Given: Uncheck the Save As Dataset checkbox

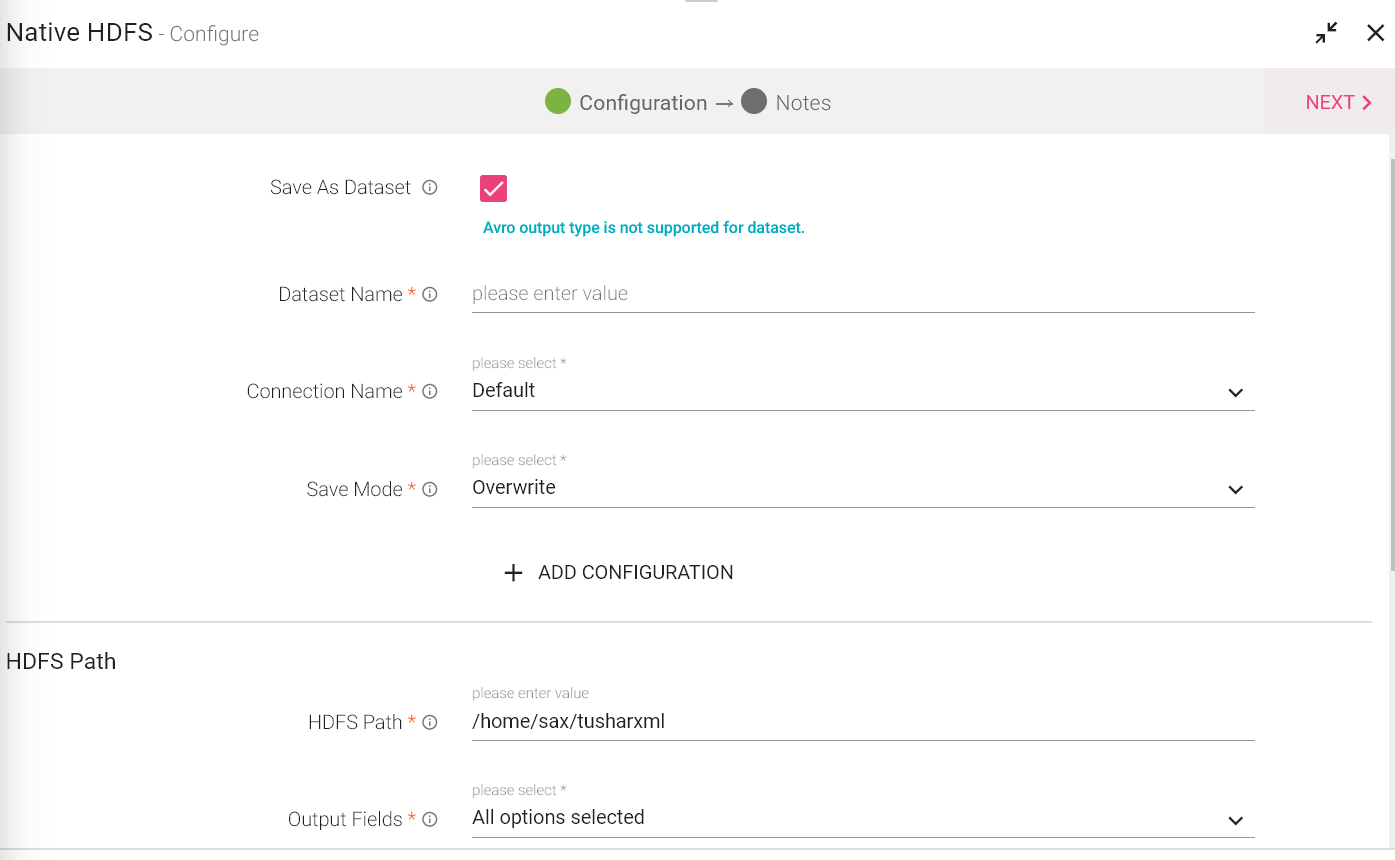Looking at the screenshot, I should coord(493,188).
